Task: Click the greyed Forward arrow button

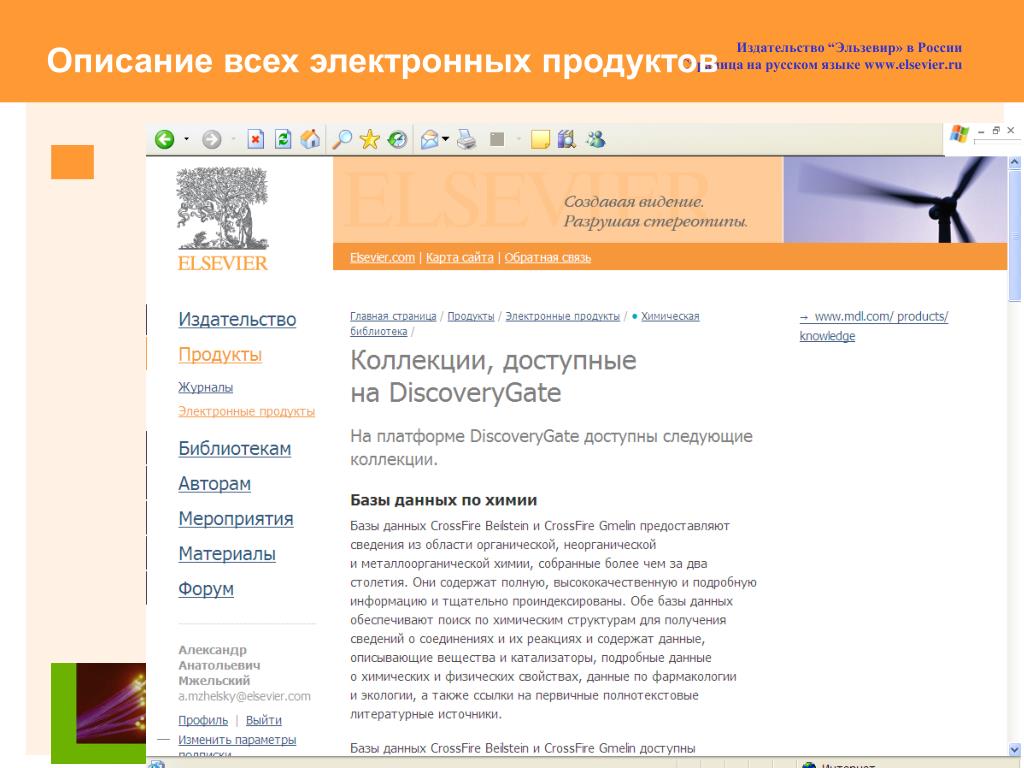Action: coord(212,139)
